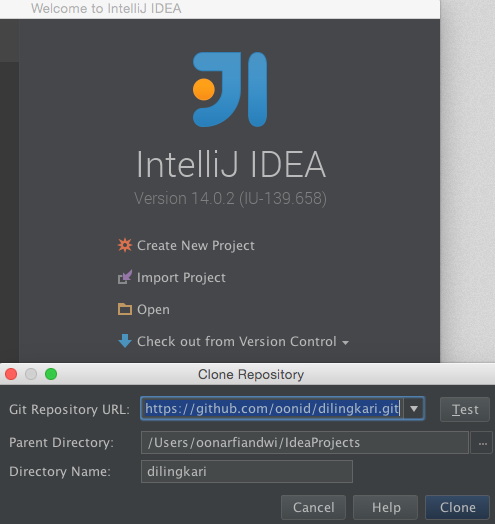Choose the Open text option
This screenshot has width=495, height=524.
coord(153,310)
